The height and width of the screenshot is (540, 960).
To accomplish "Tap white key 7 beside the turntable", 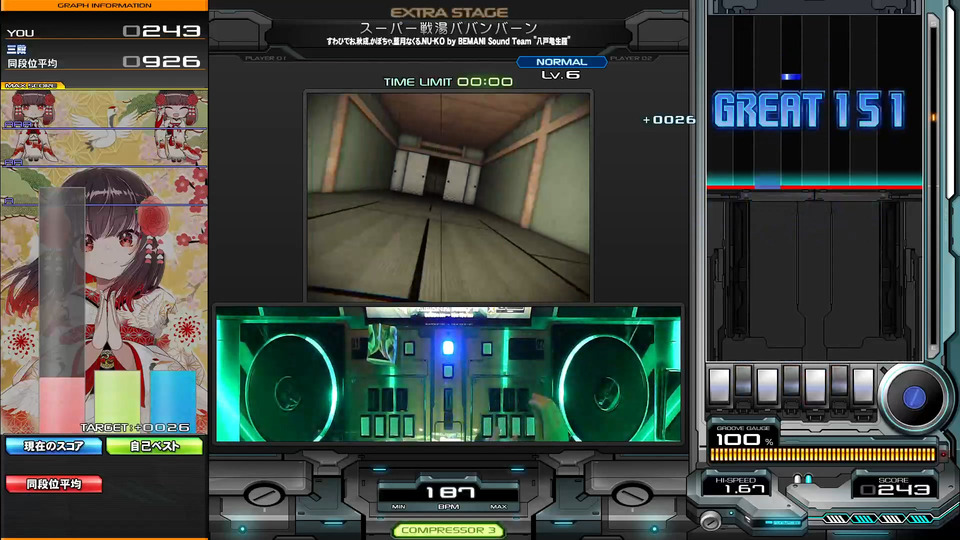I will 863,384.
